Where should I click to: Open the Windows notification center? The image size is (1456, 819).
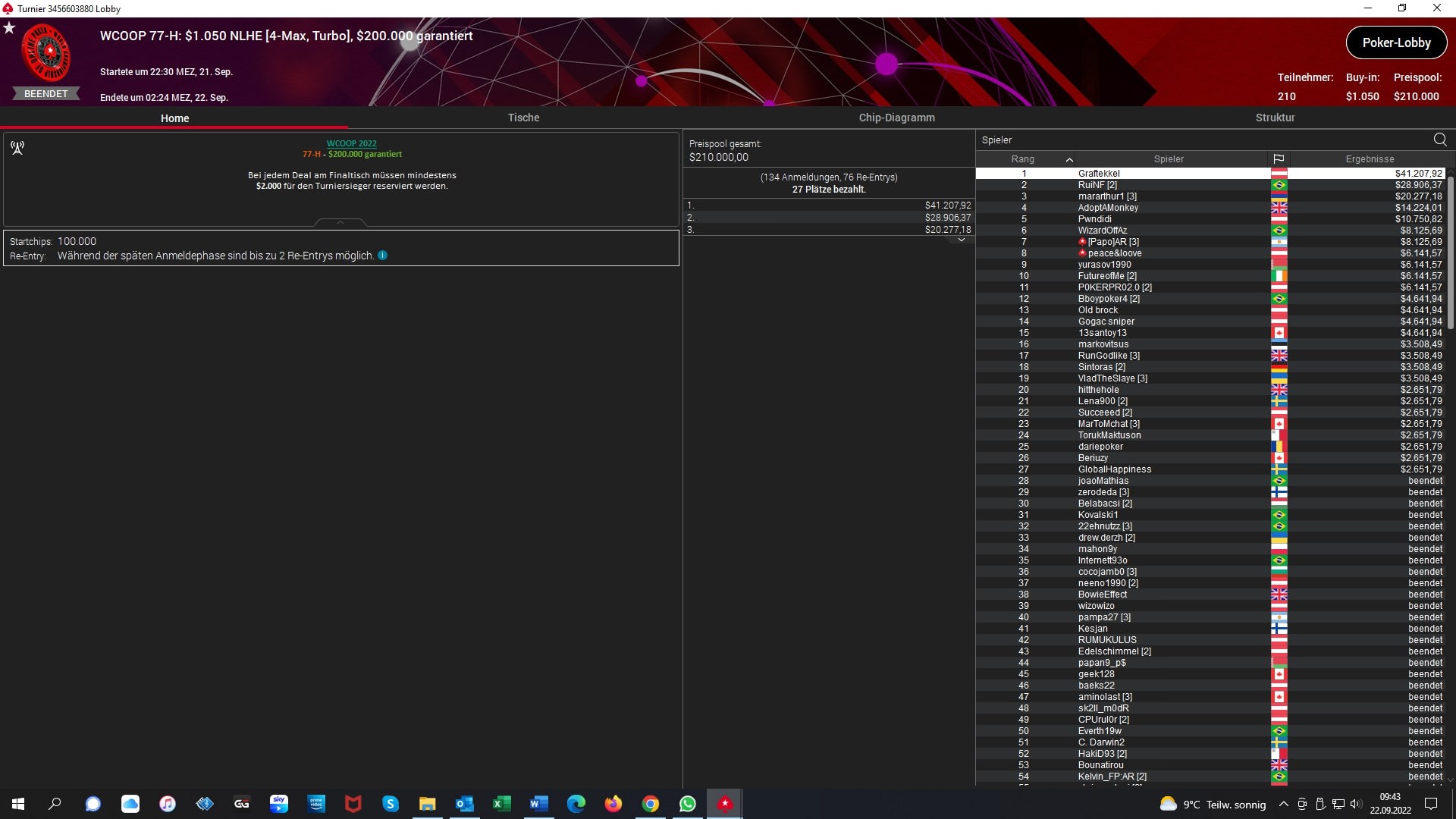click(1431, 804)
